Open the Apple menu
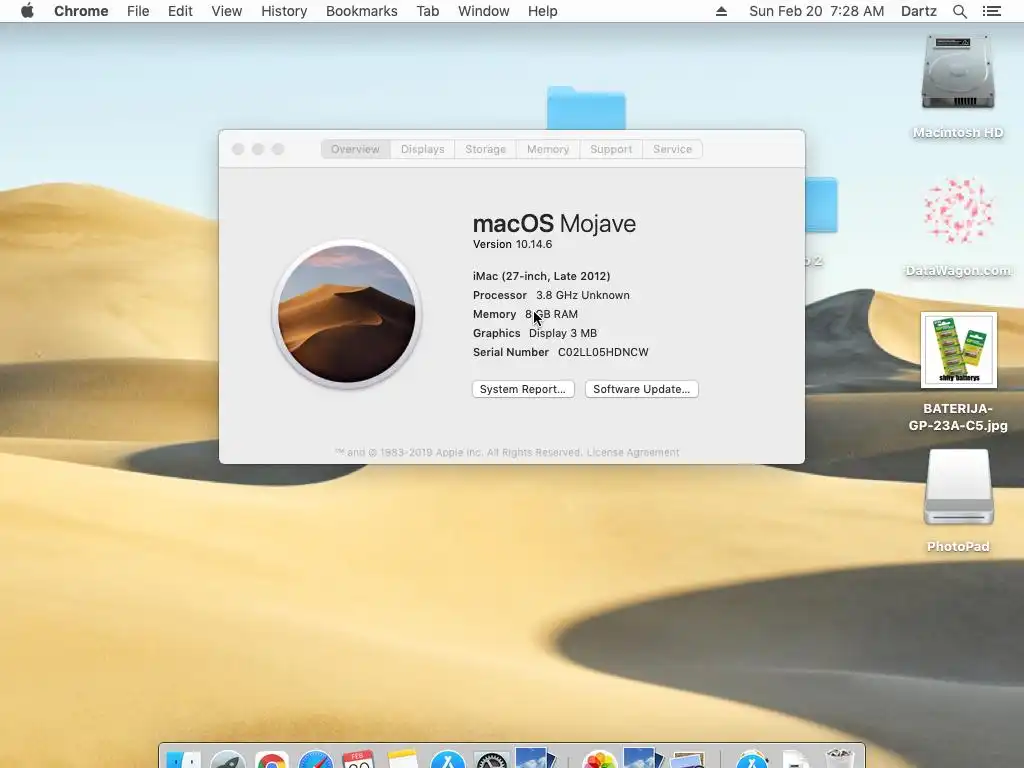 (x=27, y=11)
